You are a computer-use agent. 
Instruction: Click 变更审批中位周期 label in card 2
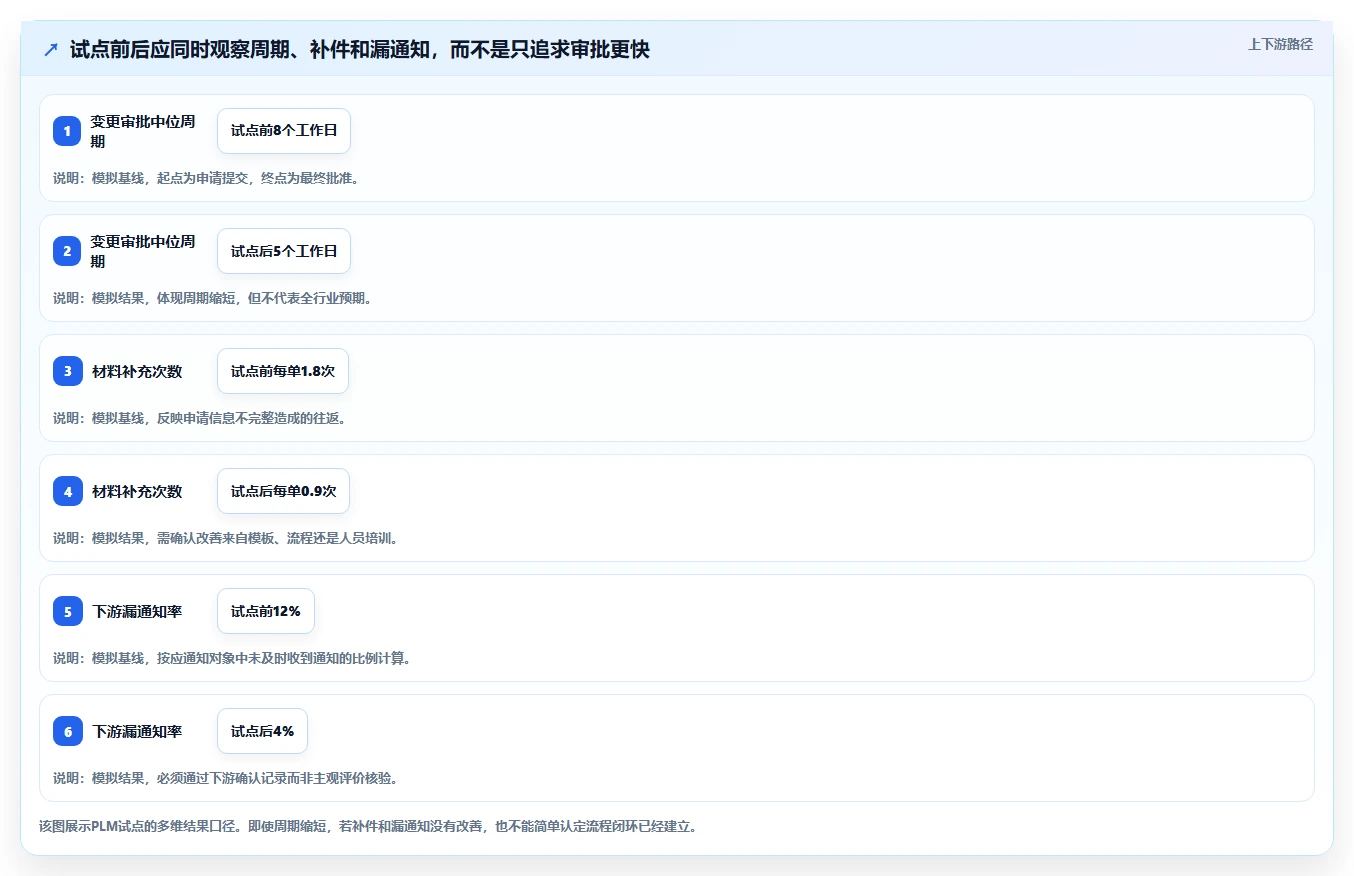pos(143,251)
